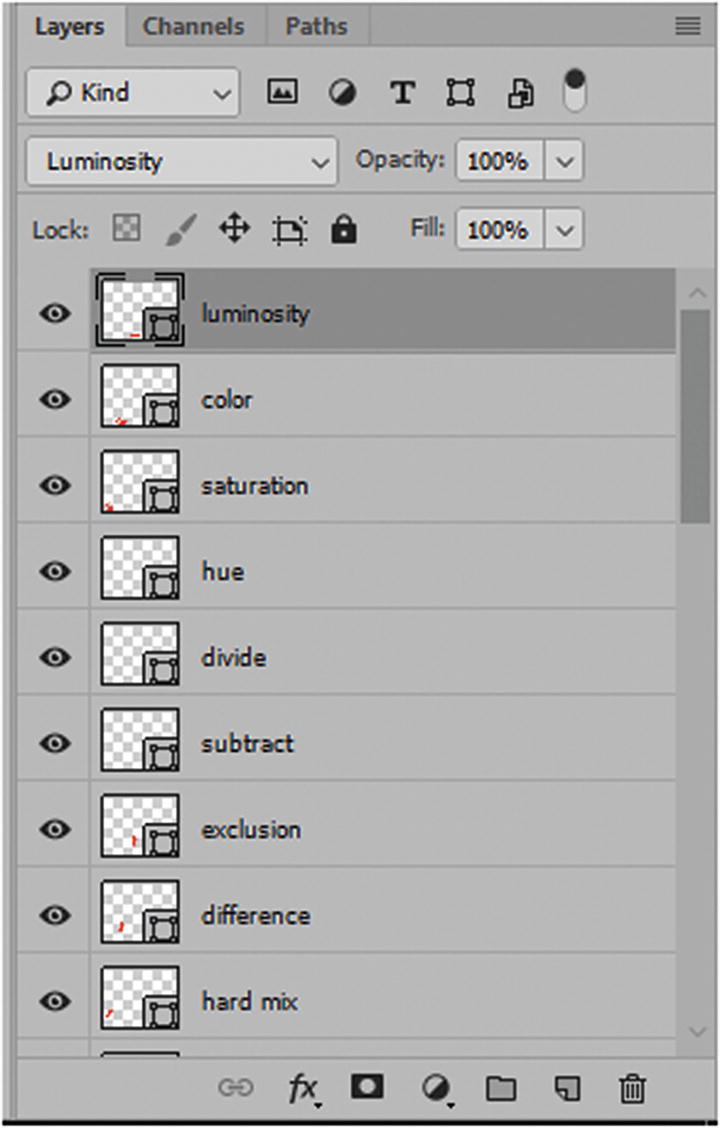
Task: Add a layer mask
Action: 367,1087
